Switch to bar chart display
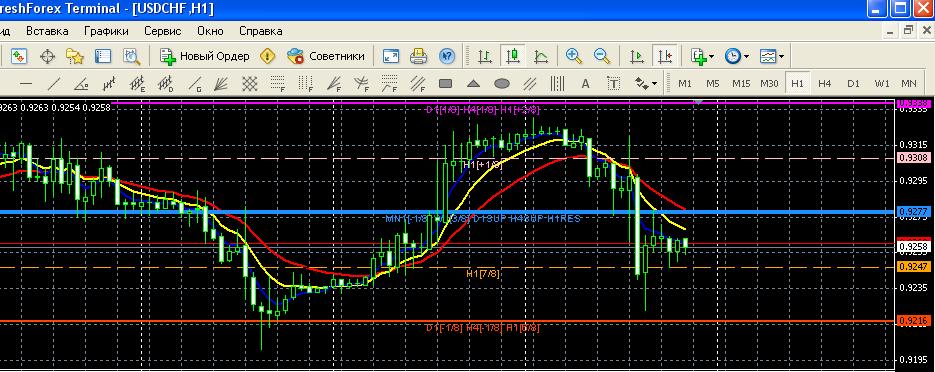Viewport: 935px width, 372px height. pos(485,57)
